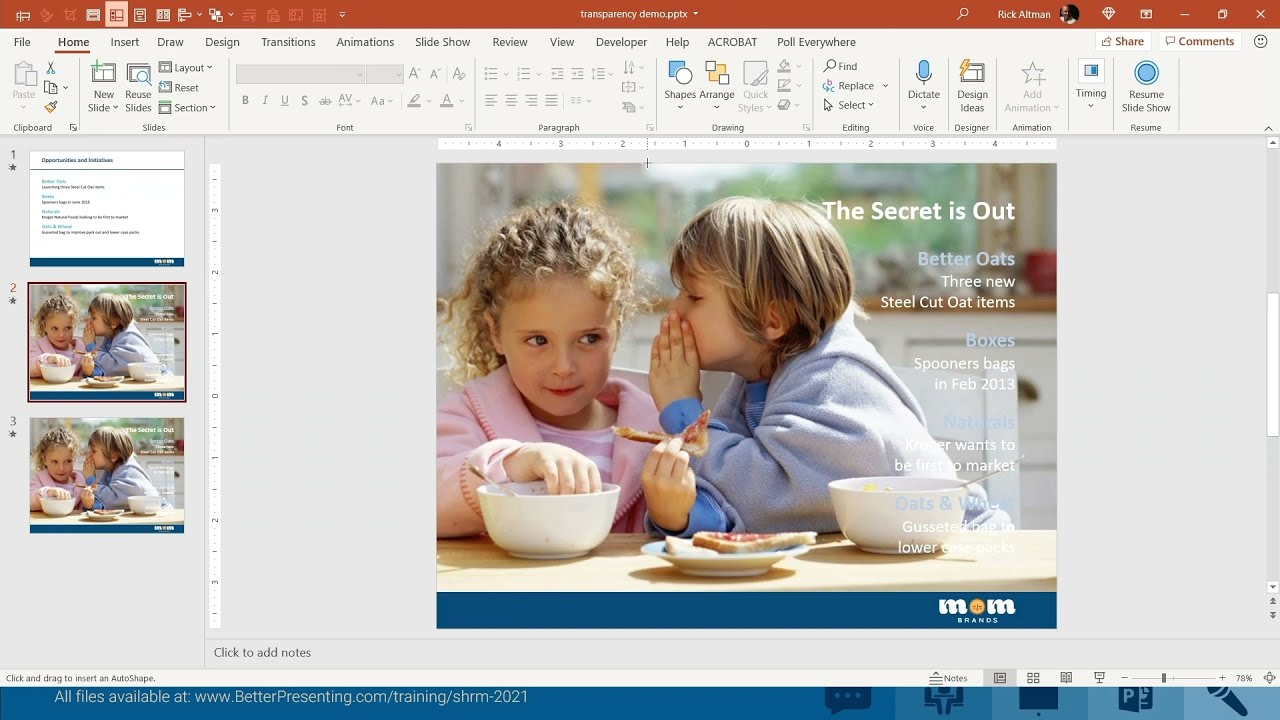Click the Shapes gallery icon
The image size is (1280, 720).
point(680,74)
